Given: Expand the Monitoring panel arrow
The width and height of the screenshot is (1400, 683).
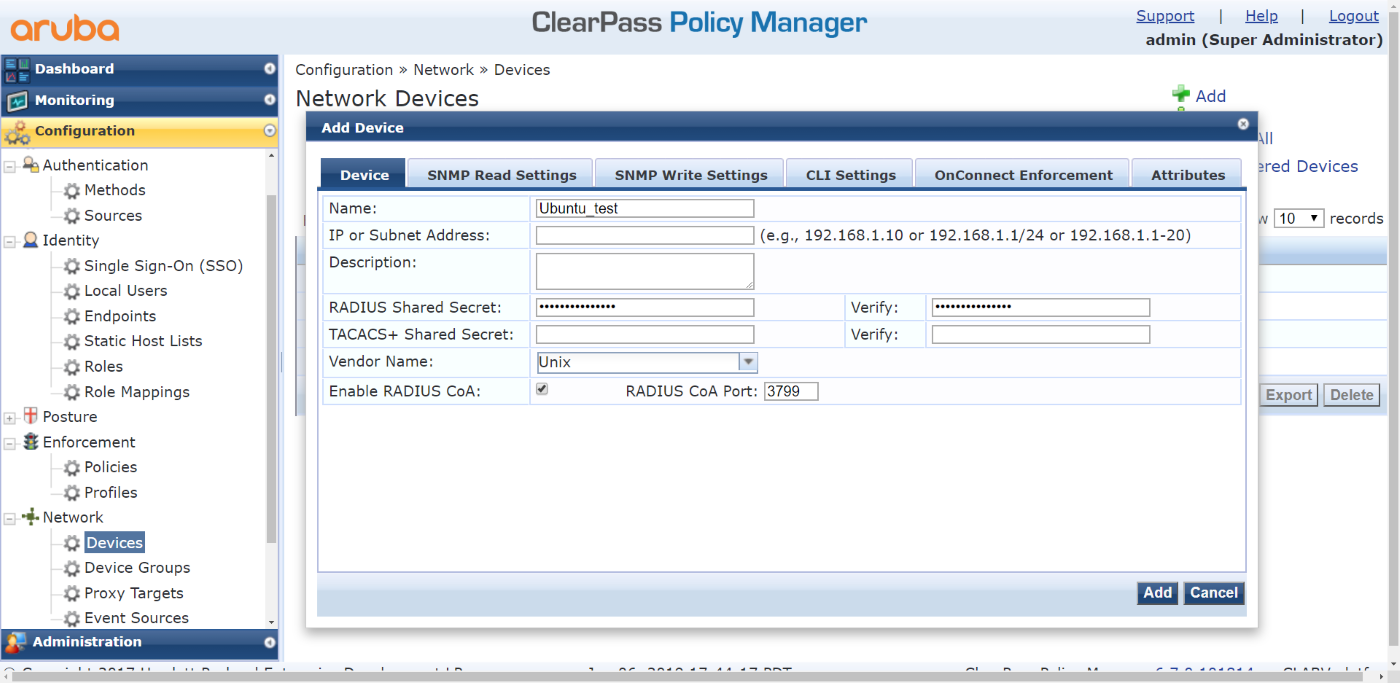Looking at the screenshot, I should 269,100.
